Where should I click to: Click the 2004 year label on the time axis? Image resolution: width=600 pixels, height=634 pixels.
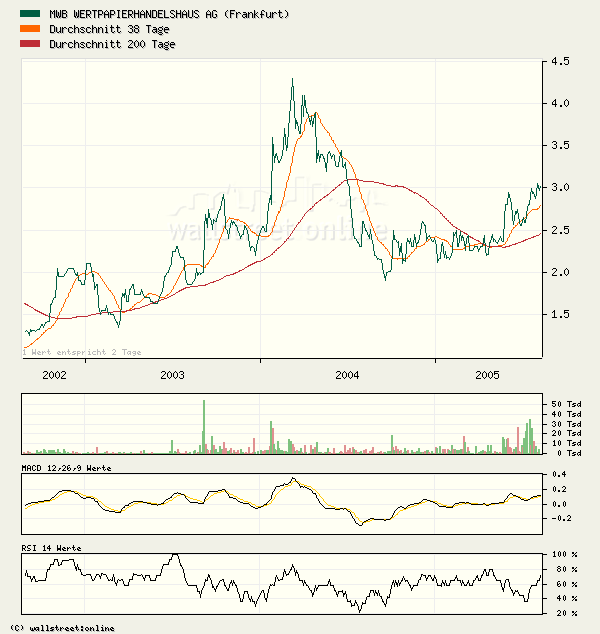(x=347, y=375)
